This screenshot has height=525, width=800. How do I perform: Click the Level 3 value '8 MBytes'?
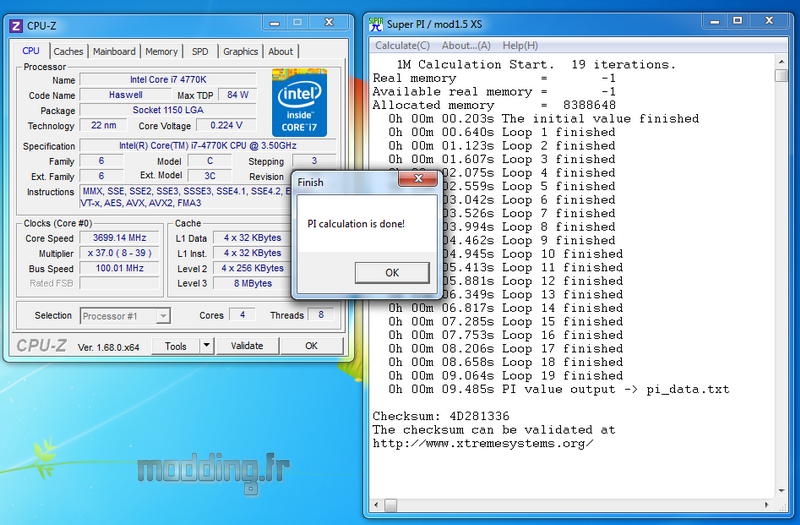[253, 283]
